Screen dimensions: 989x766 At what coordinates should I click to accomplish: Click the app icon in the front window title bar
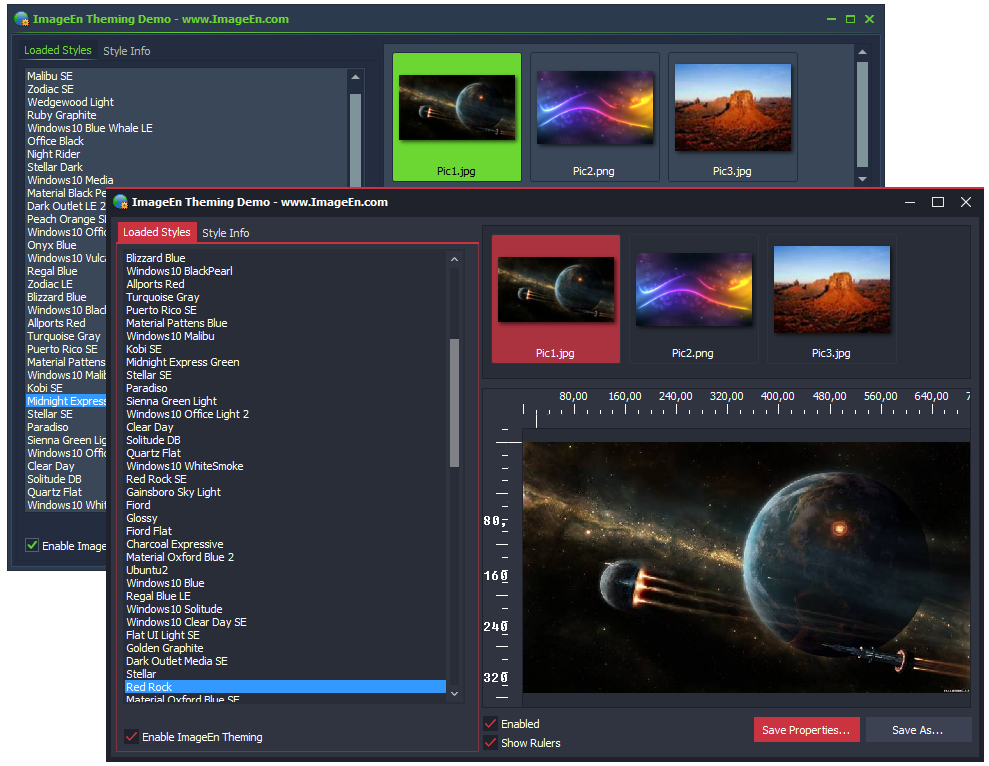click(120, 202)
